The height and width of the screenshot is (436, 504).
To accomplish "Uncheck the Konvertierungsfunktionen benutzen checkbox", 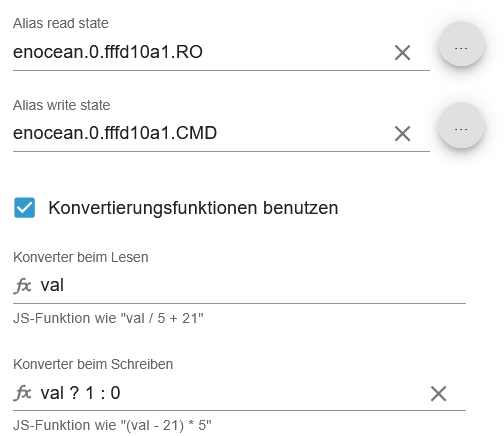I will [24, 208].
